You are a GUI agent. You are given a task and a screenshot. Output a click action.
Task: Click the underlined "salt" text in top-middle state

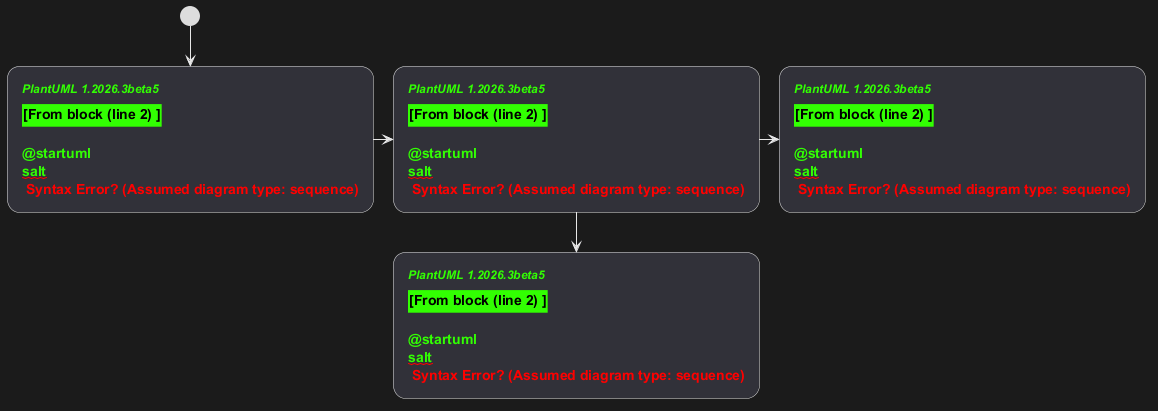click(x=420, y=171)
